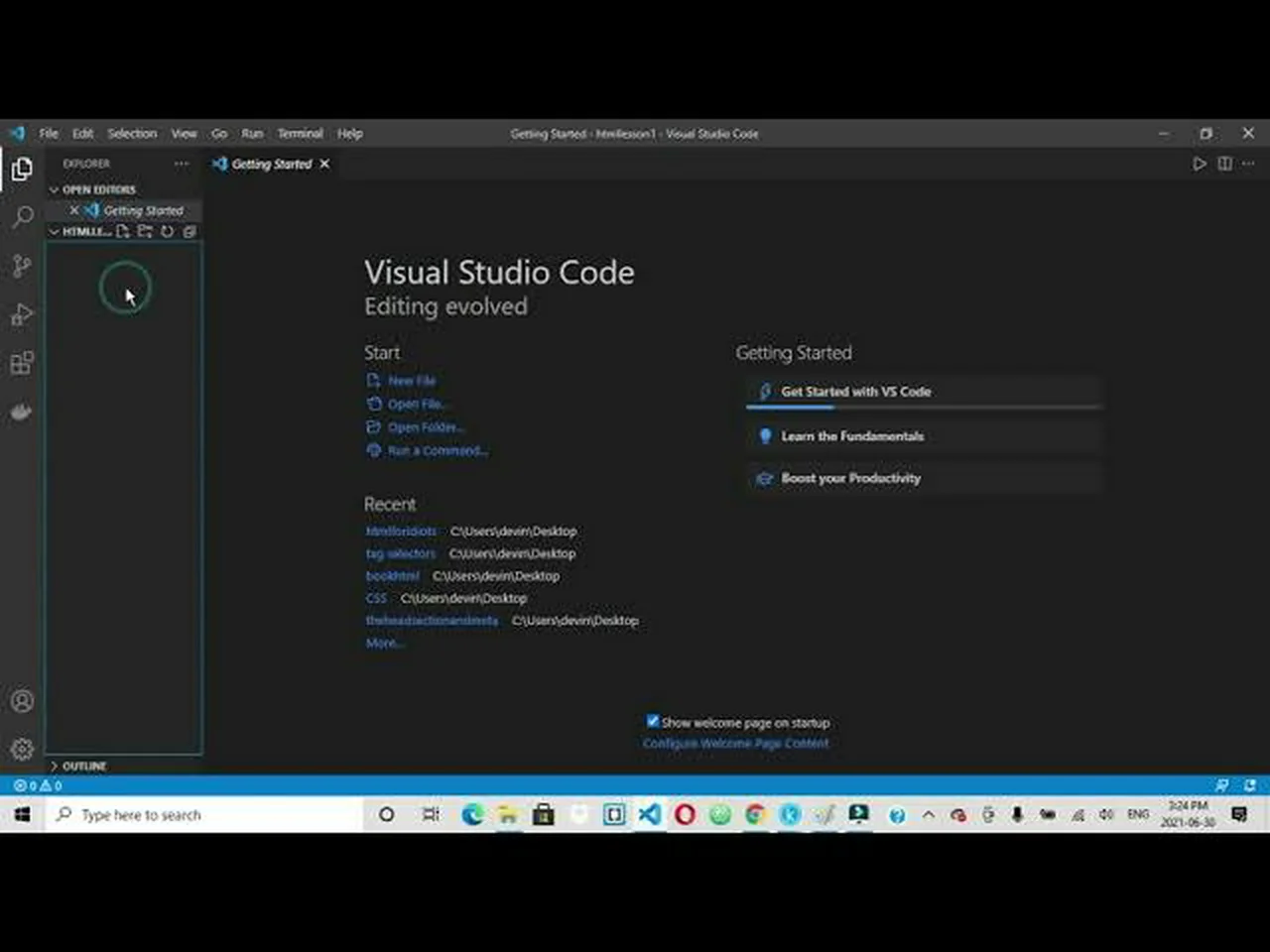The height and width of the screenshot is (952, 1270).
Task: Launch Opera from the taskbar
Action: [x=685, y=814]
